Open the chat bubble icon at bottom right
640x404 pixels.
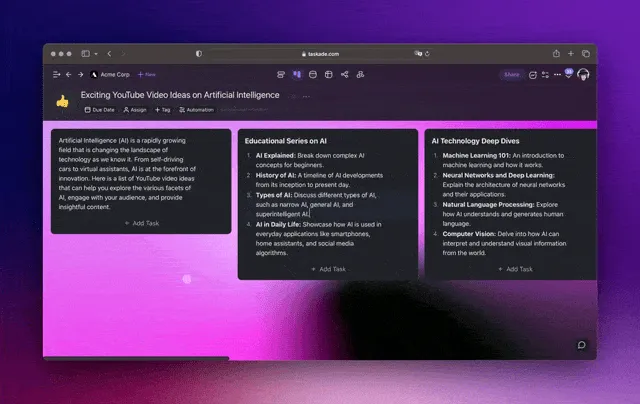tap(582, 345)
